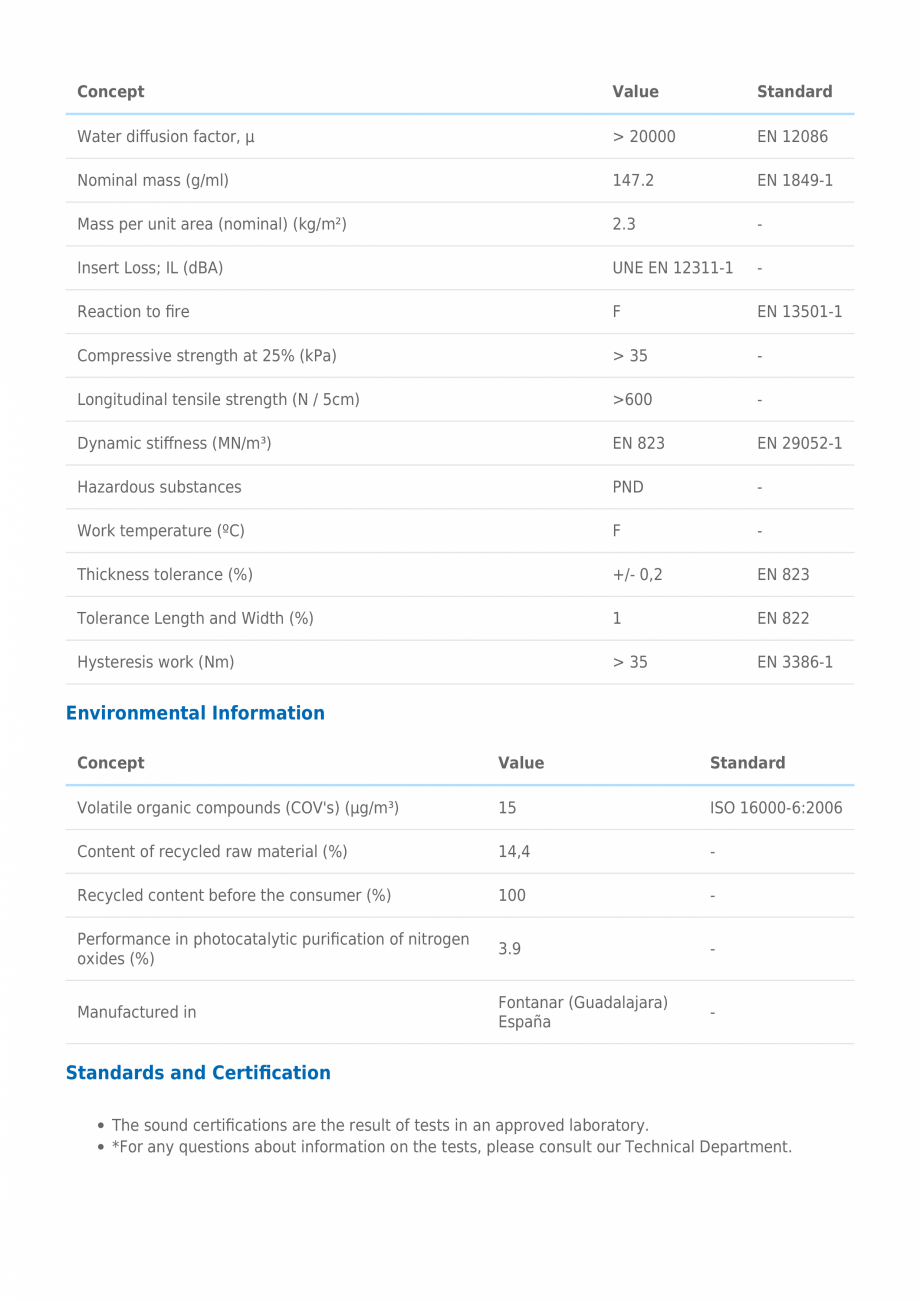The height and width of the screenshot is (1301, 920).
Task: Select the photocatalytic purification value 3.9
Action: click(x=509, y=949)
